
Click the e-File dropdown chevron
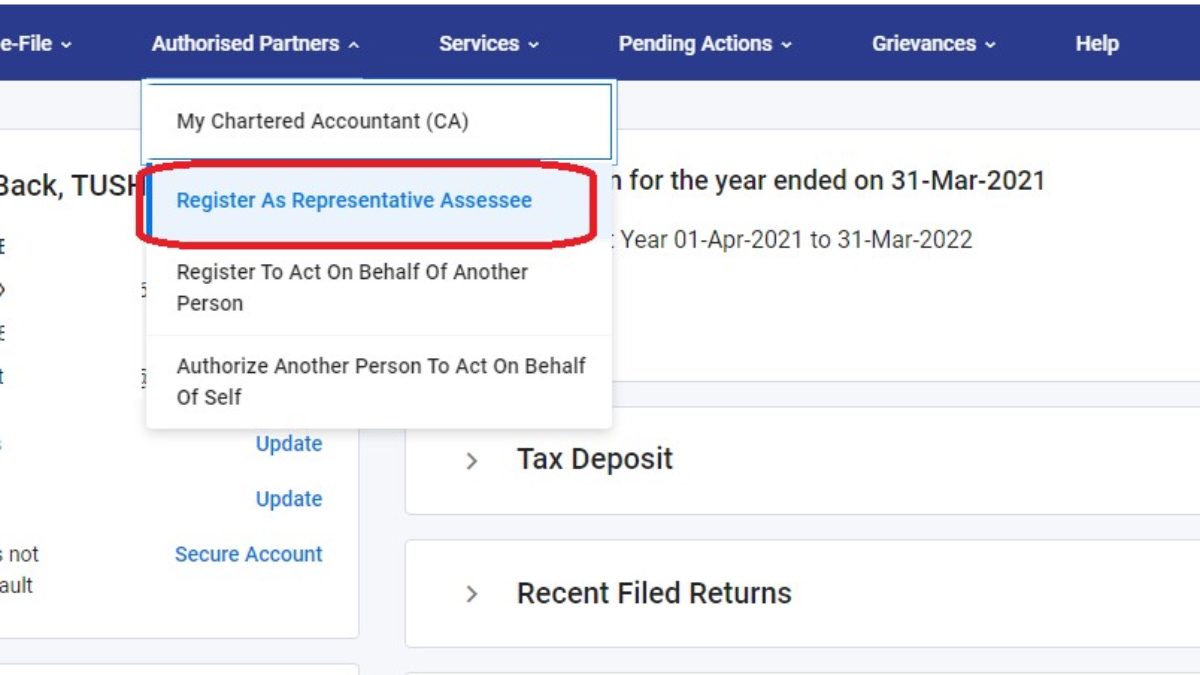tap(66, 45)
